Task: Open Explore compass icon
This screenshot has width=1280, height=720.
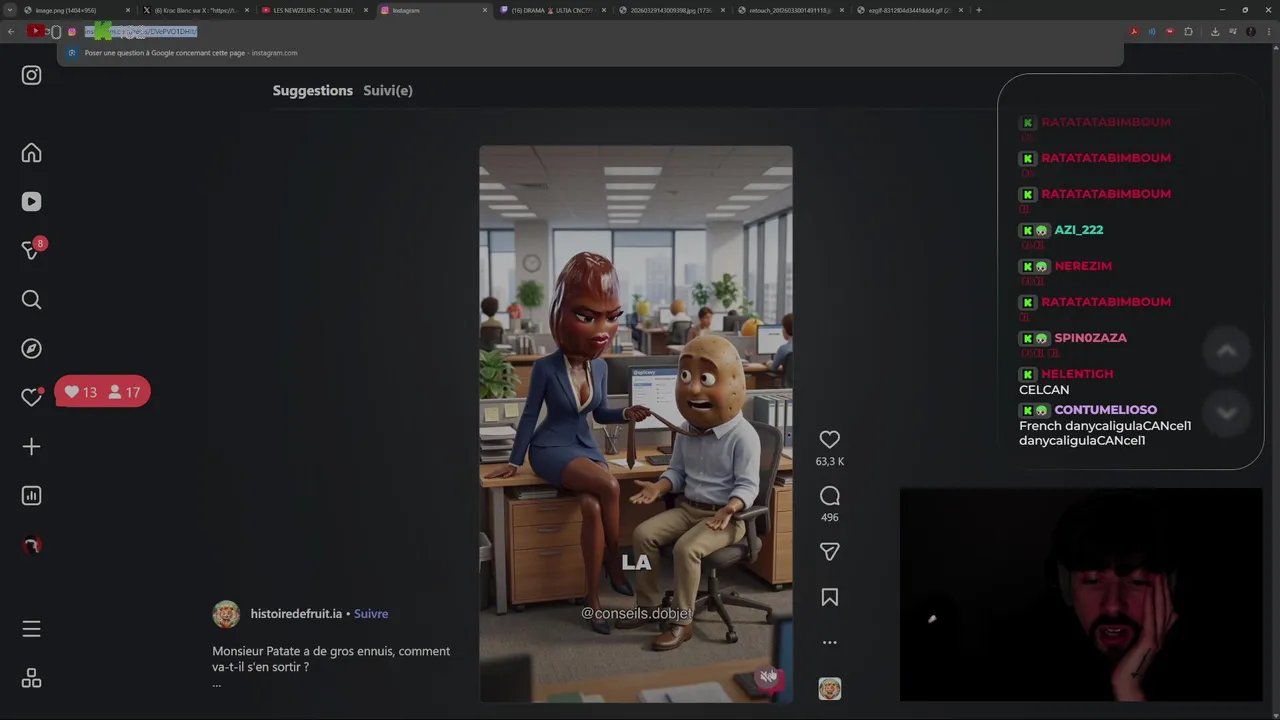Action: coord(31,348)
